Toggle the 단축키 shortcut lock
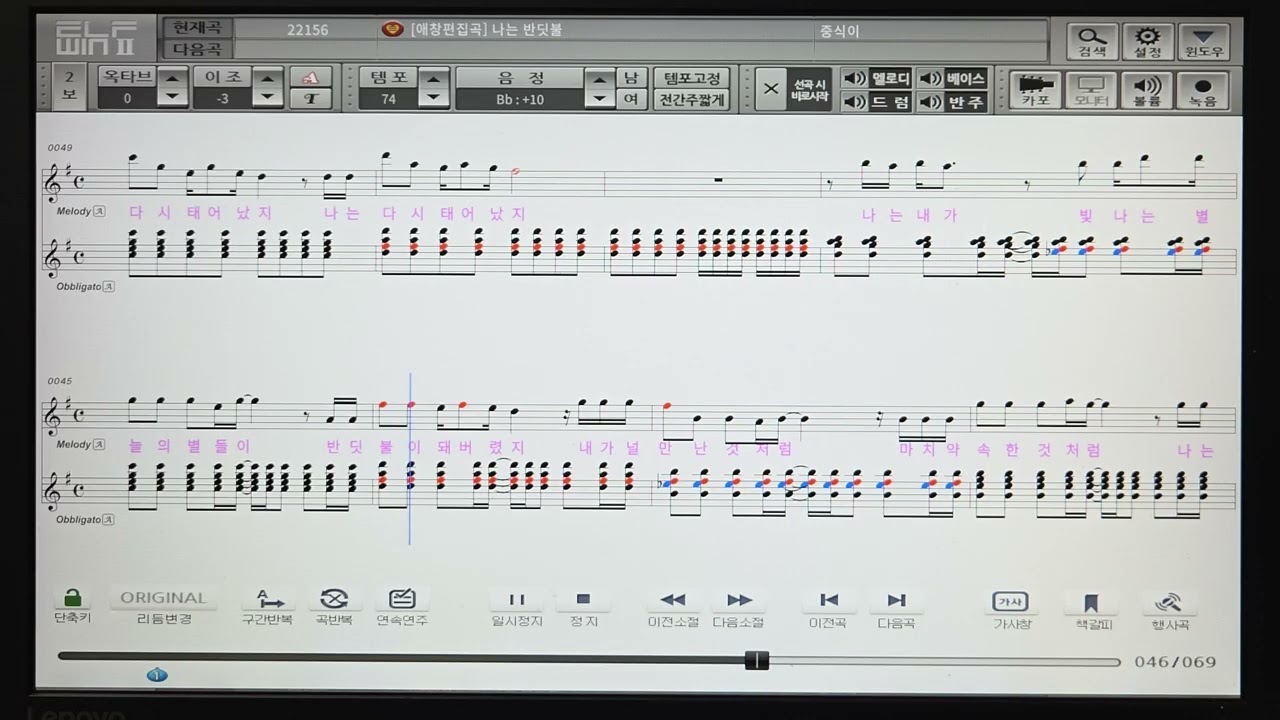Screen dimensions: 1280x720 point(72,605)
